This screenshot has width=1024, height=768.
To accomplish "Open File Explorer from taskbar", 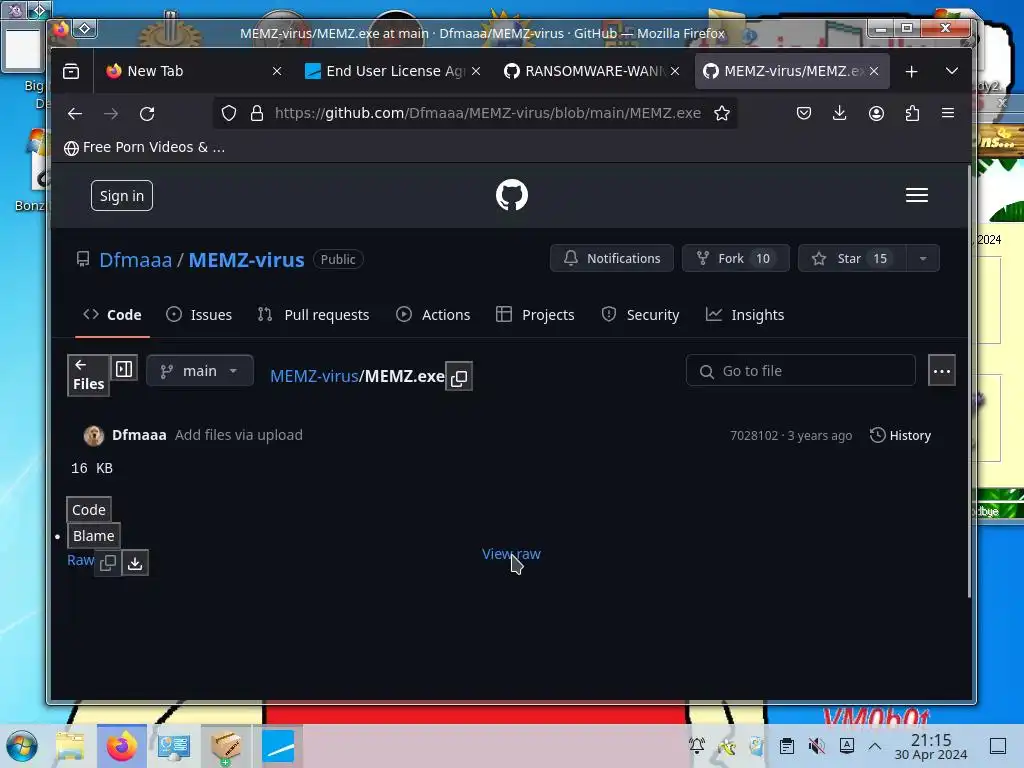I will 70,746.
